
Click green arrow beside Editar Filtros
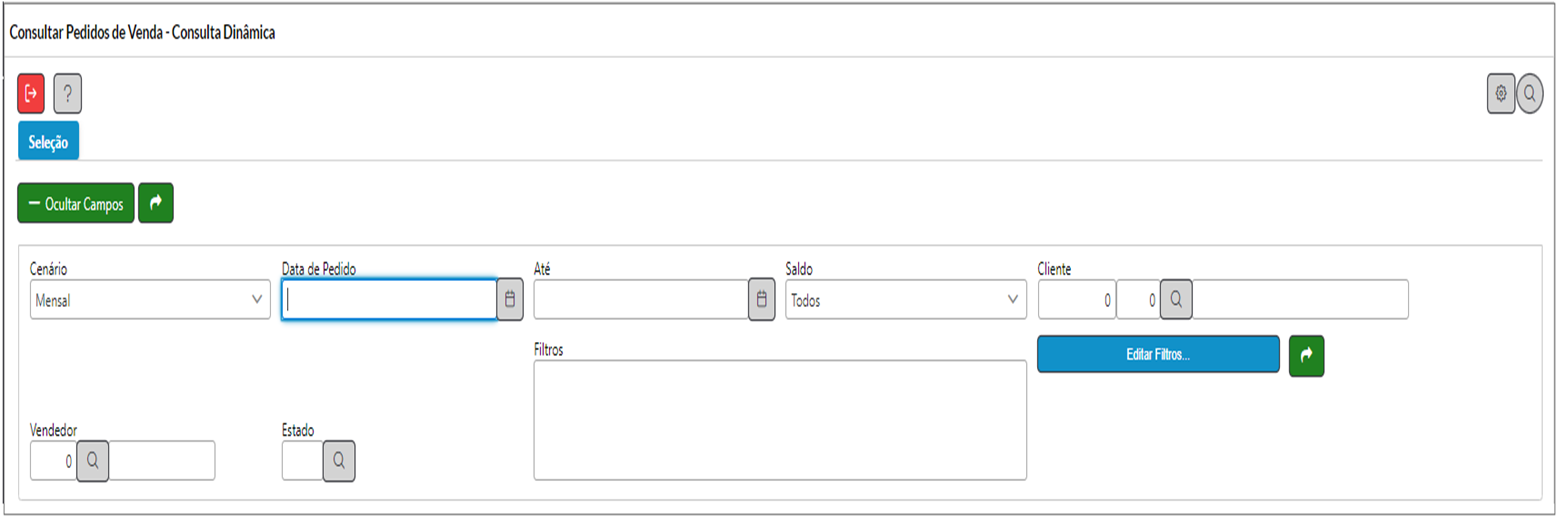tap(1307, 355)
